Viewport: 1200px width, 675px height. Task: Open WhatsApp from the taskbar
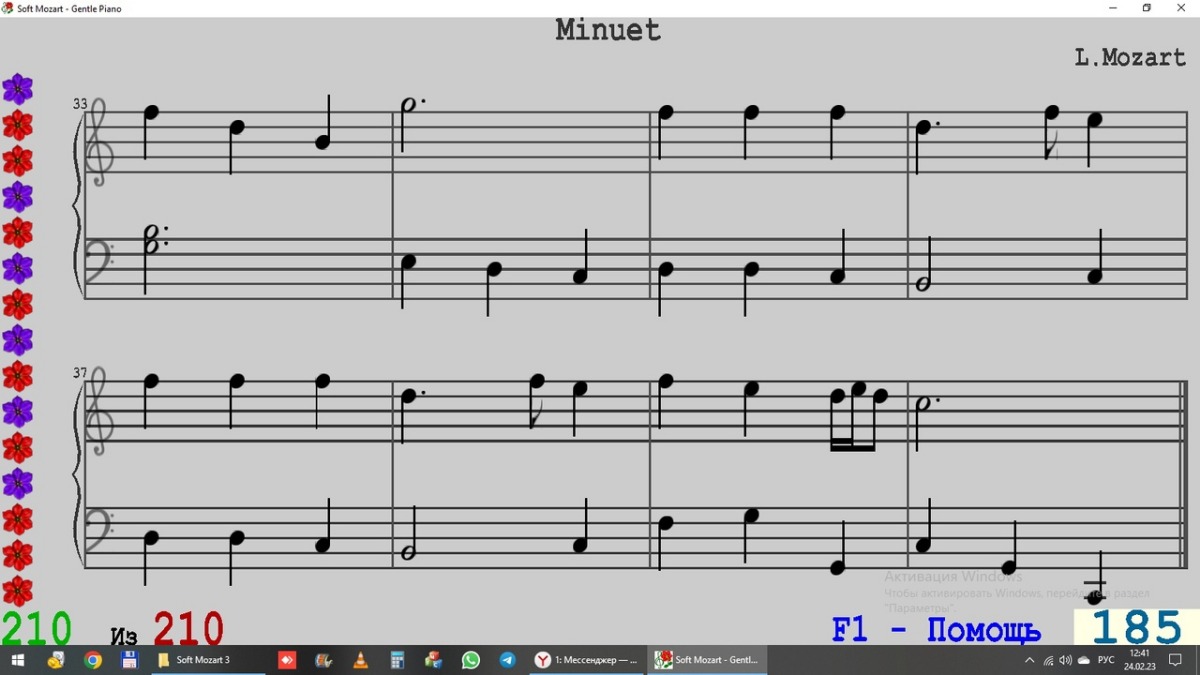point(471,660)
